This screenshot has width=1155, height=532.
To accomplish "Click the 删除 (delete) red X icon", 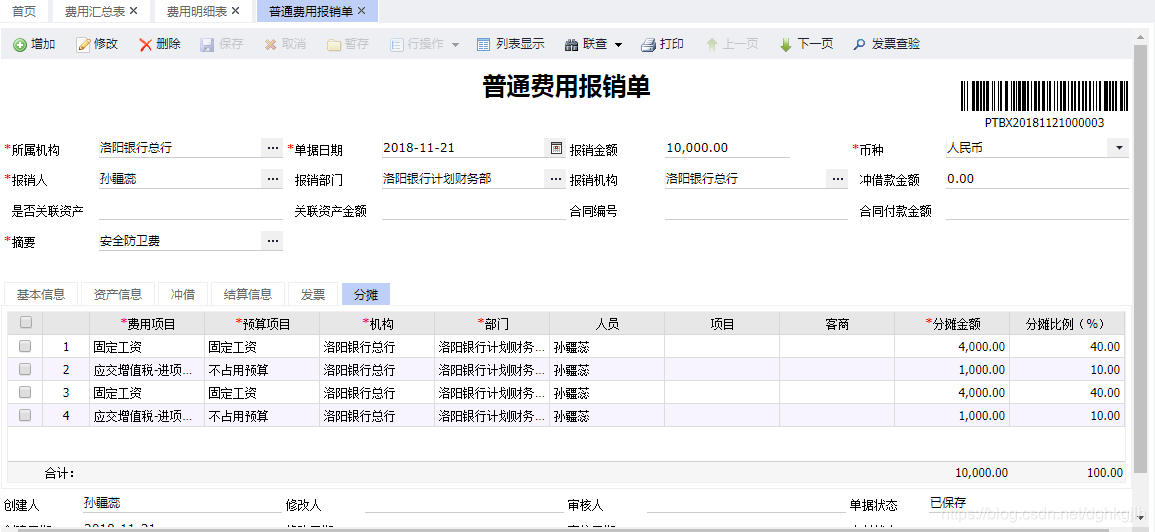I will tap(146, 45).
